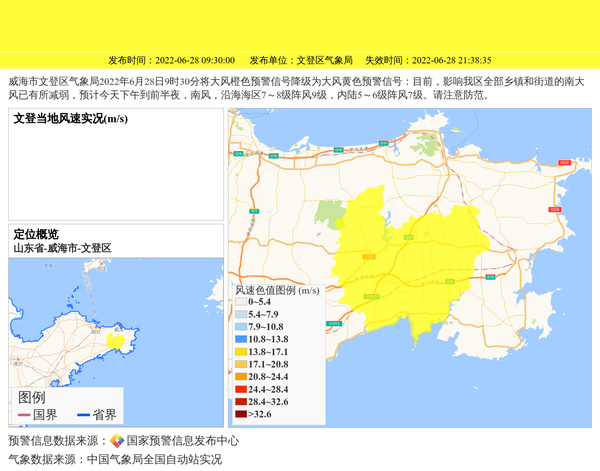
Task: Choose the yellow 13.8~17.1 legend swatch
Action: pos(241,352)
